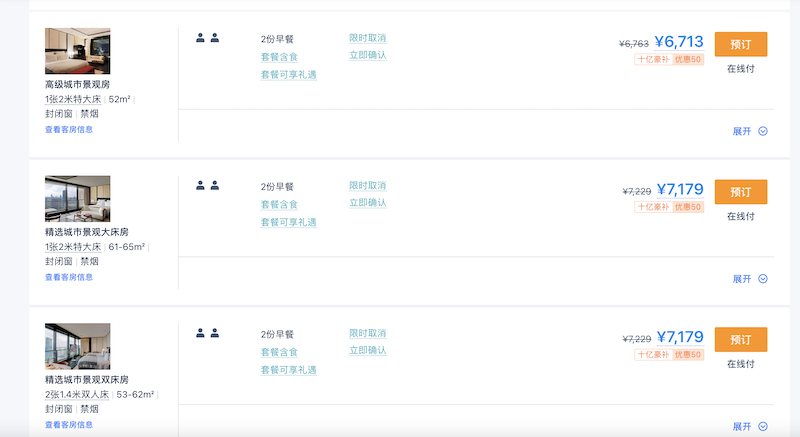Click occupancy icon for 精选城市景观双床房

[x=208, y=333]
